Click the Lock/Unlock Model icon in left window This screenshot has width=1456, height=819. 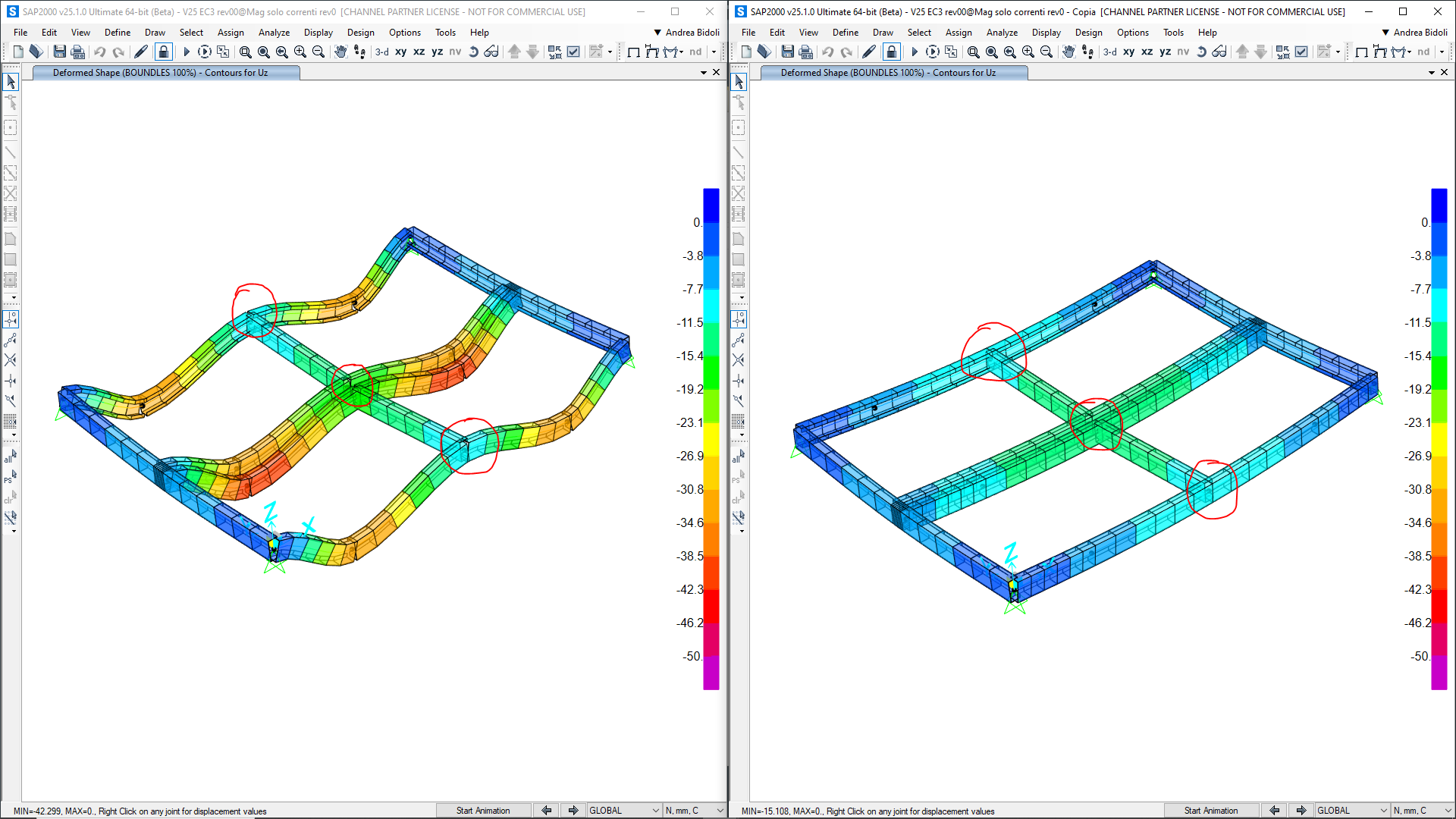[163, 52]
